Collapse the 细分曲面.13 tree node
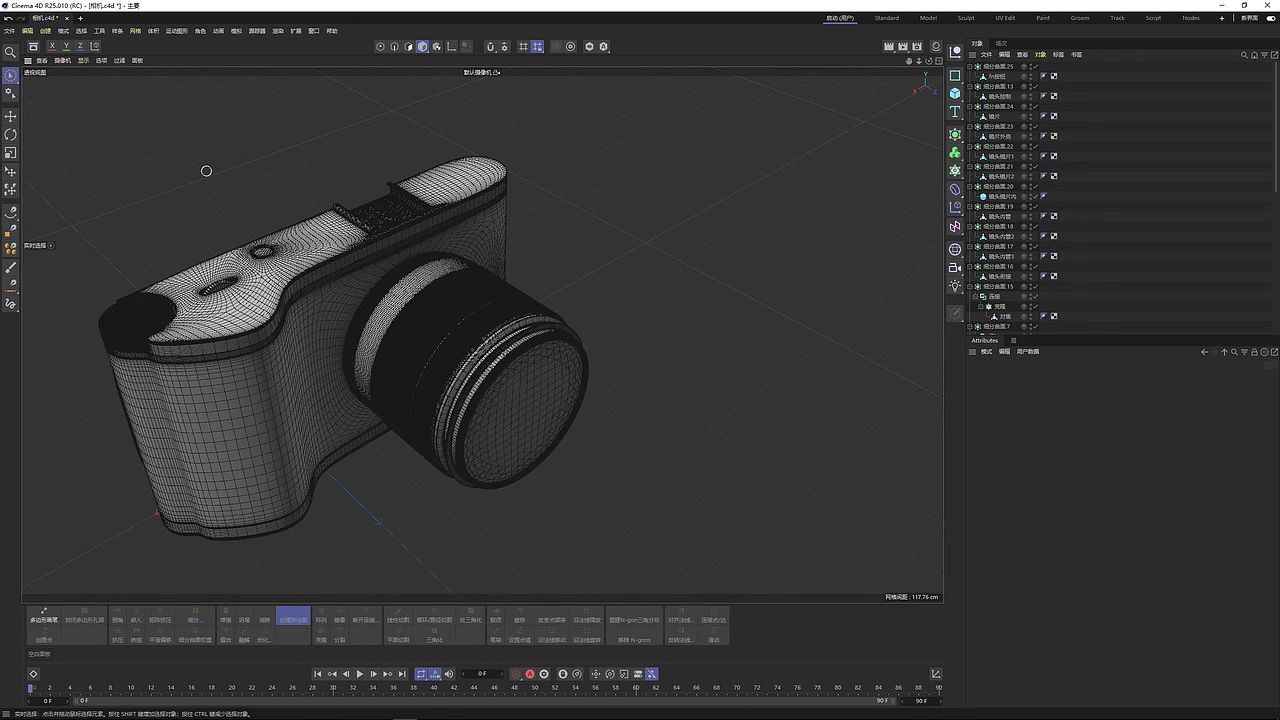Image resolution: width=1280 pixels, height=720 pixels. [x=970, y=86]
